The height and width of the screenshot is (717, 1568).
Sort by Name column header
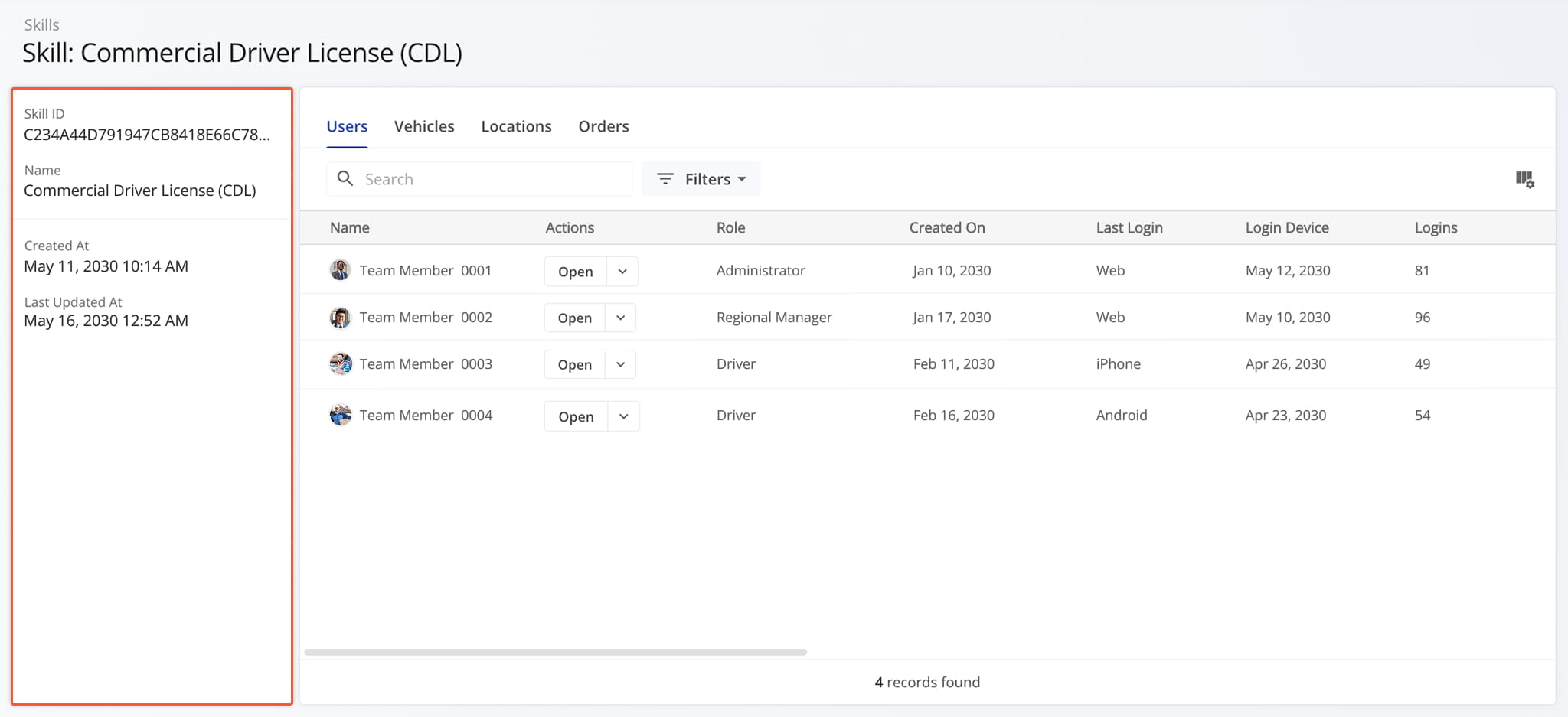[350, 227]
